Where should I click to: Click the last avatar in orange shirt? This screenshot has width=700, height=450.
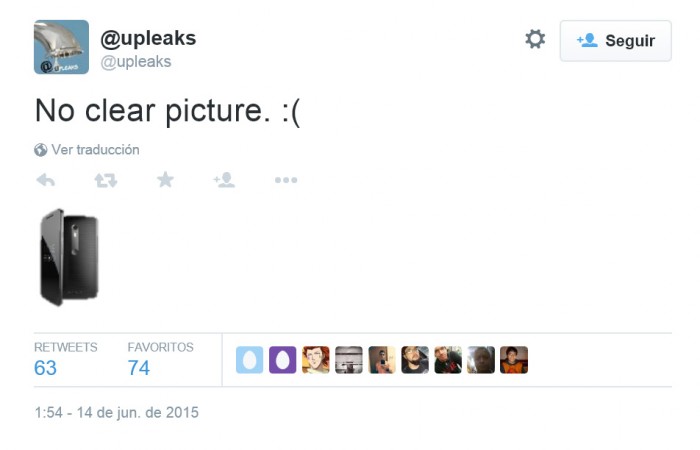pos(514,360)
